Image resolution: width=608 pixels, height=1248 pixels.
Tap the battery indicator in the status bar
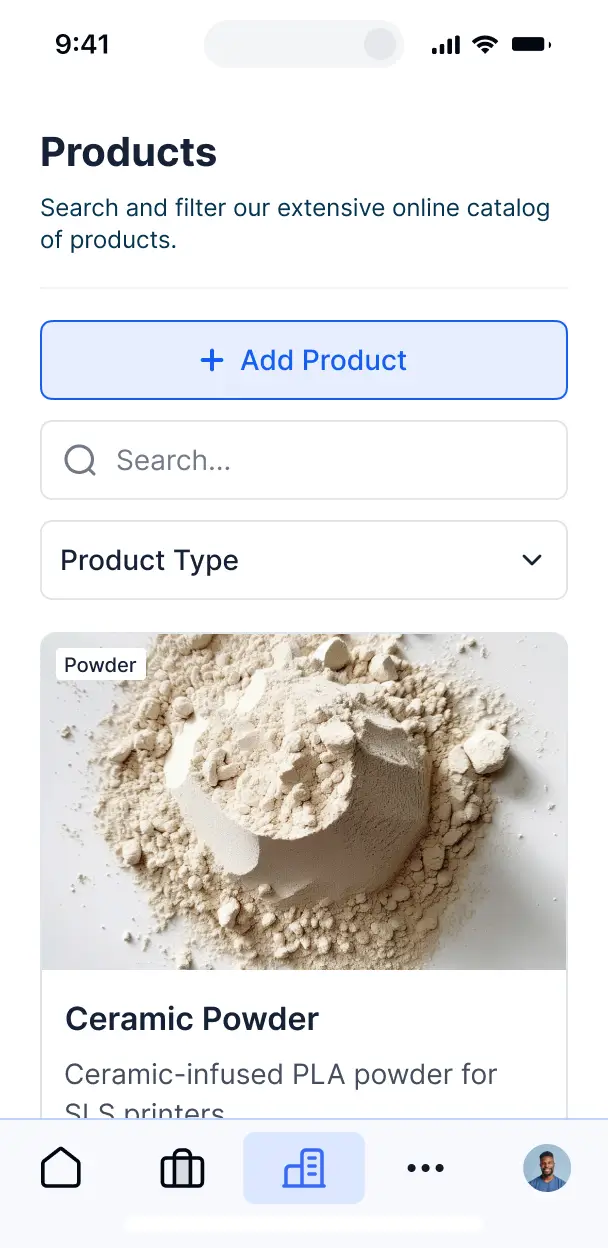tap(531, 44)
